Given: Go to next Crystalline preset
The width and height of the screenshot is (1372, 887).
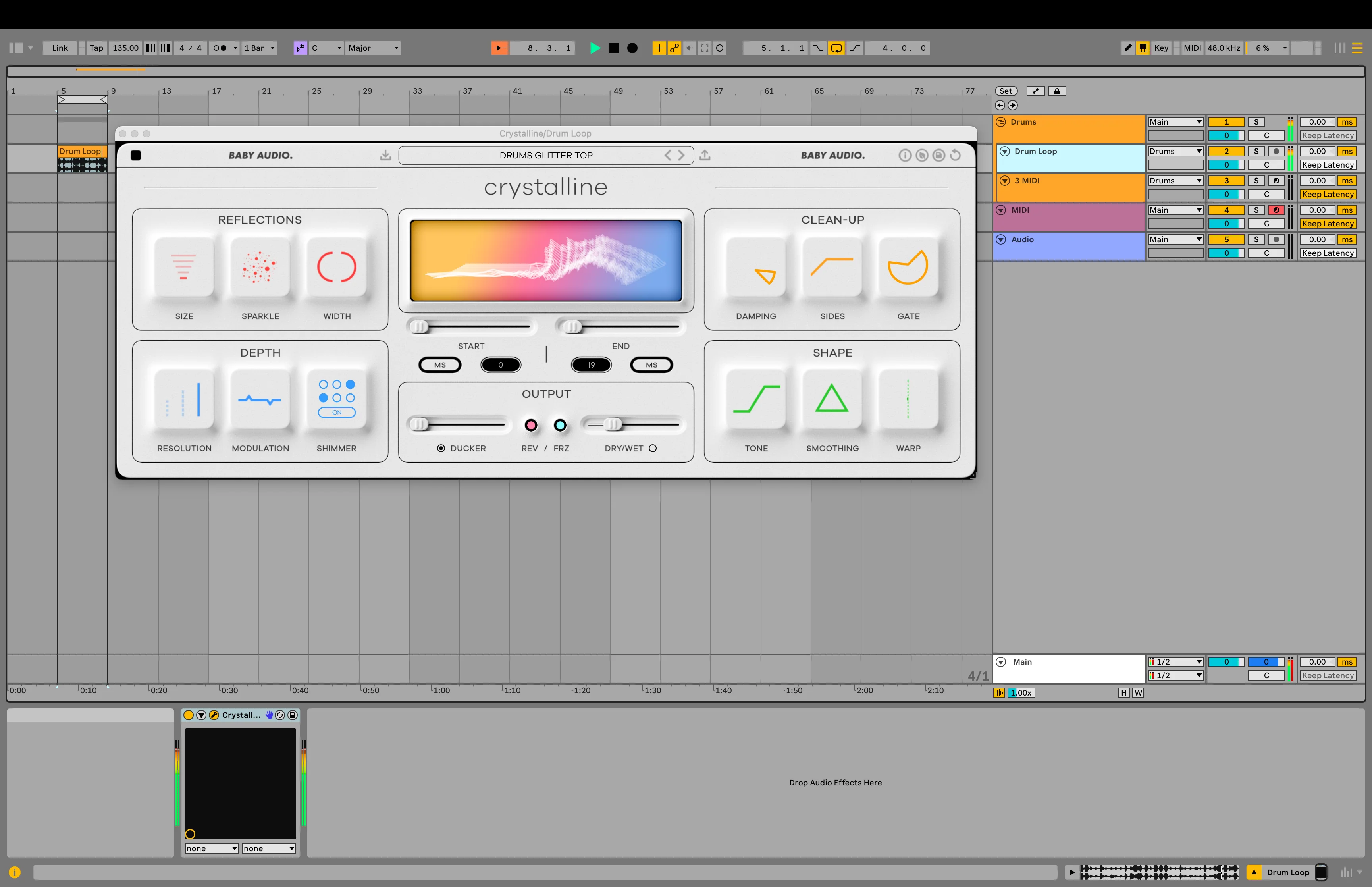Looking at the screenshot, I should [682, 156].
